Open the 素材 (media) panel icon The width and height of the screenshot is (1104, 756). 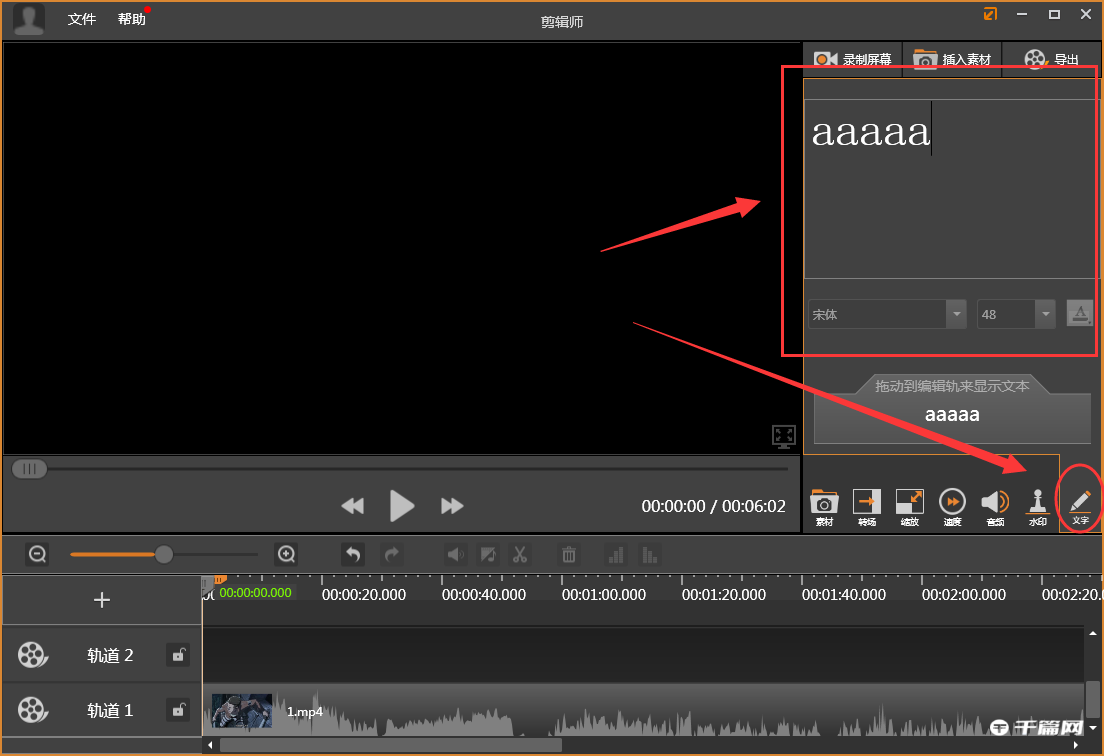coord(824,503)
